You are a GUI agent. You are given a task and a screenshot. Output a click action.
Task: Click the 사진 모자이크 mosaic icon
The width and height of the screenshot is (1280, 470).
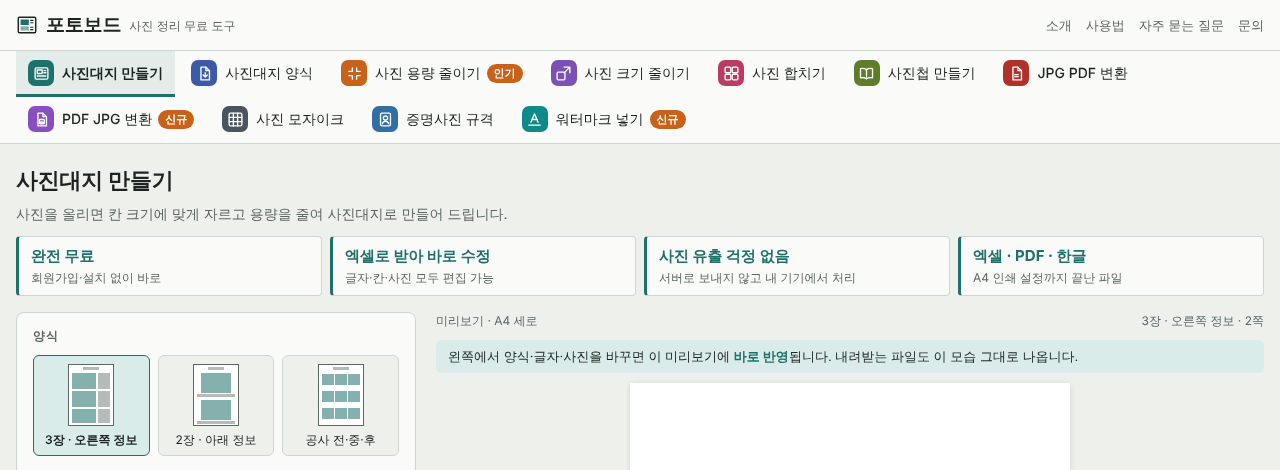[x=235, y=119]
